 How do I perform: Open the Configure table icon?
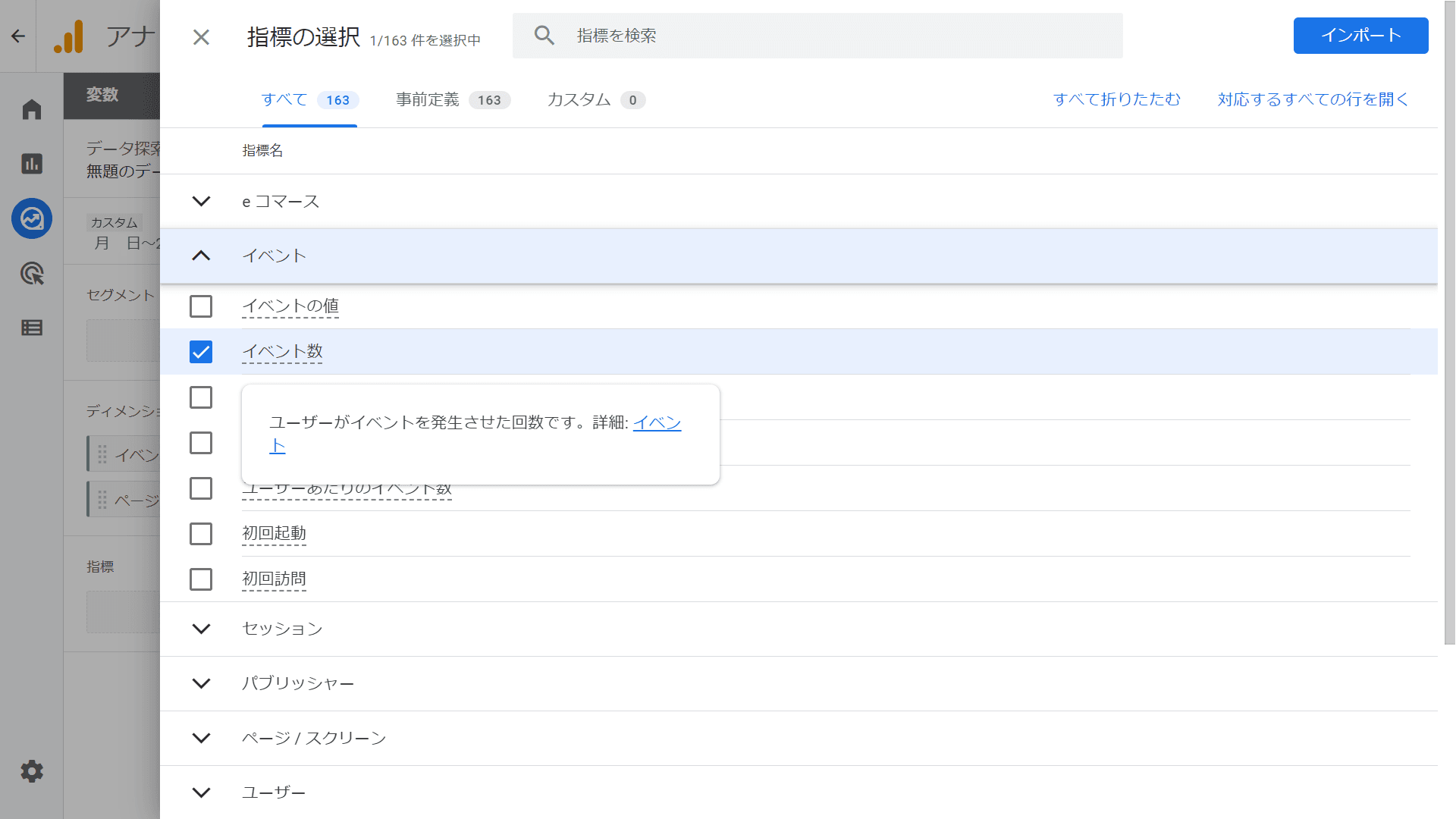(x=32, y=328)
